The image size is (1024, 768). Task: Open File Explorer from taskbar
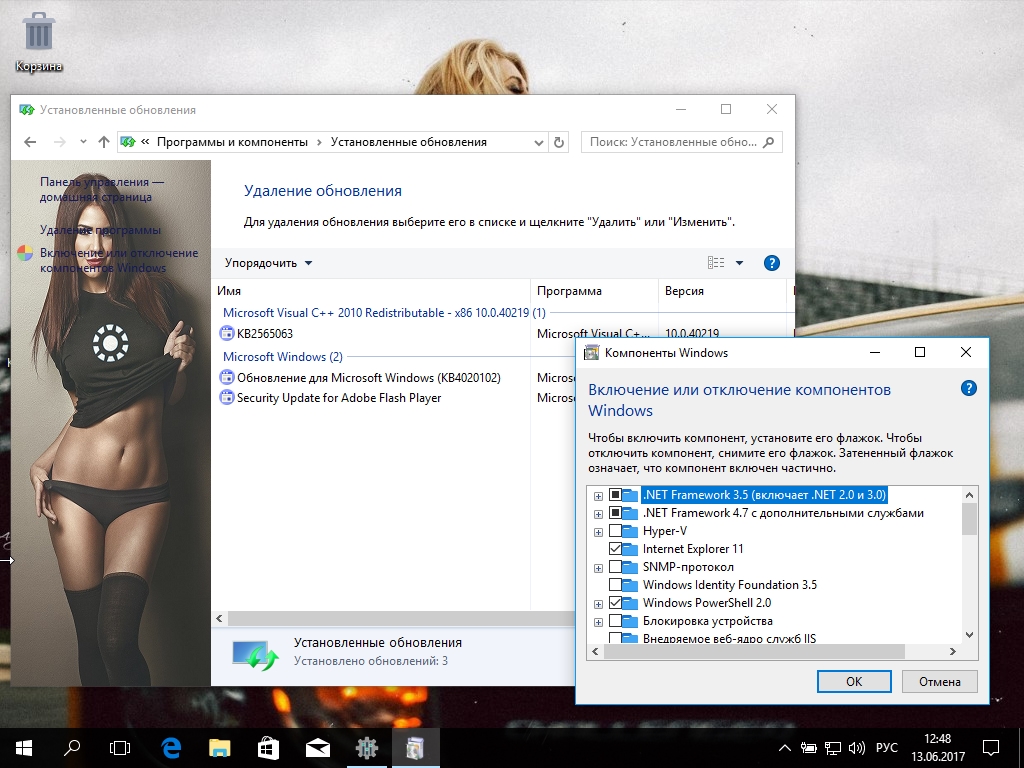[219, 748]
